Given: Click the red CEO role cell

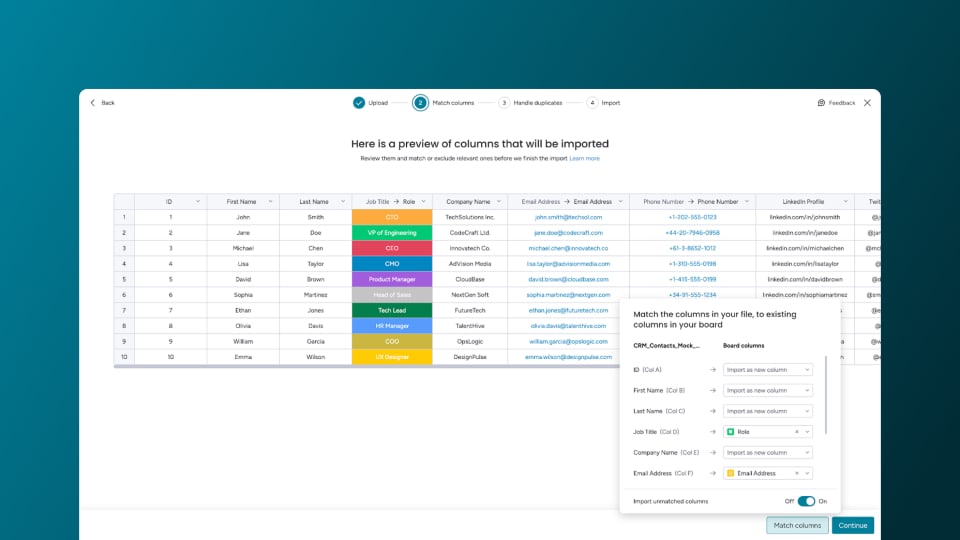Looking at the screenshot, I should 392,248.
